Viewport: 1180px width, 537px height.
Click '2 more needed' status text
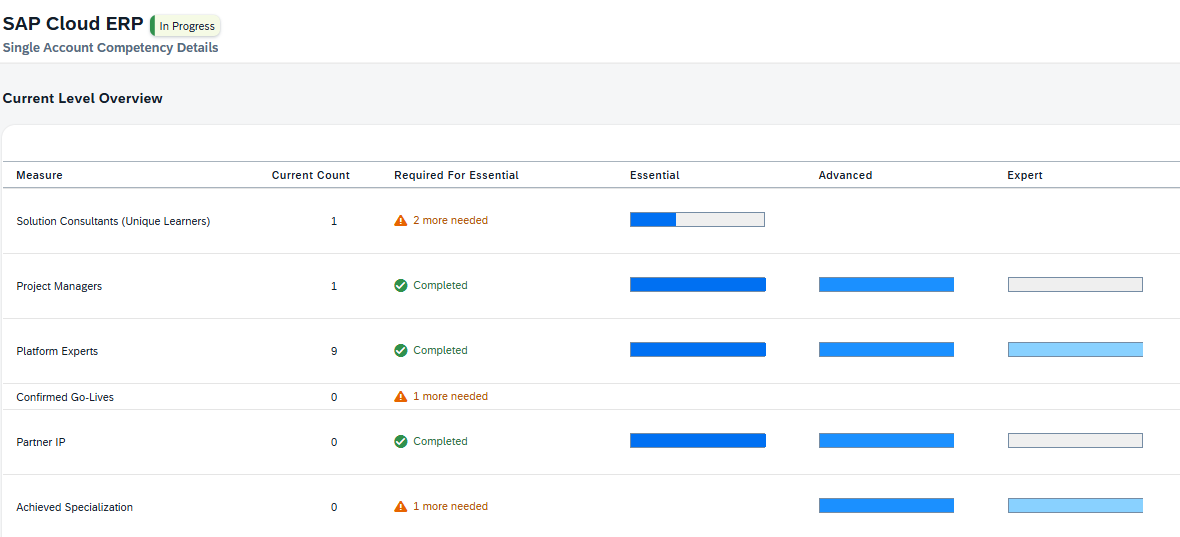coord(450,221)
